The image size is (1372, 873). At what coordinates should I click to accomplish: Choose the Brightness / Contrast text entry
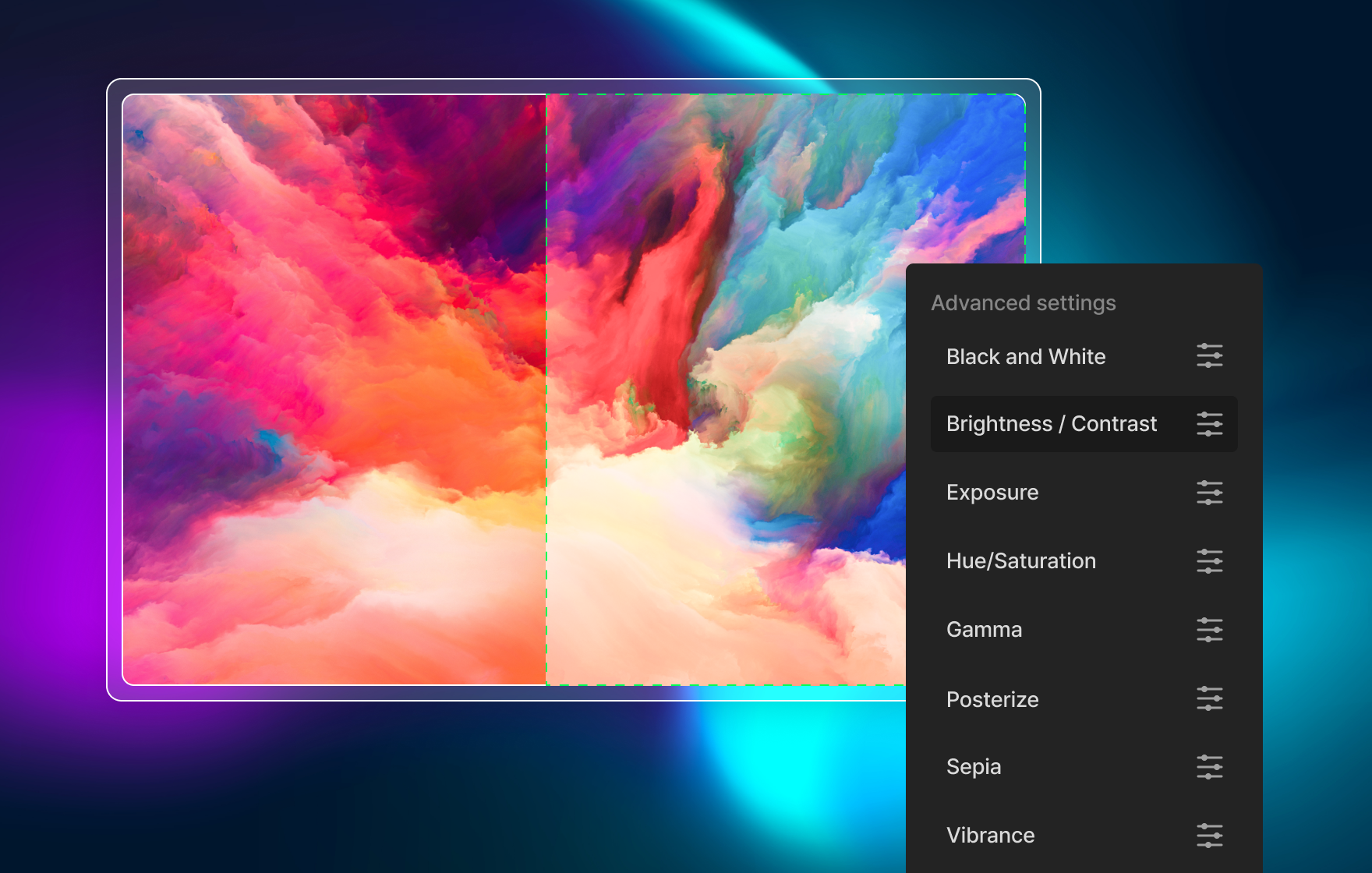pos(1051,424)
